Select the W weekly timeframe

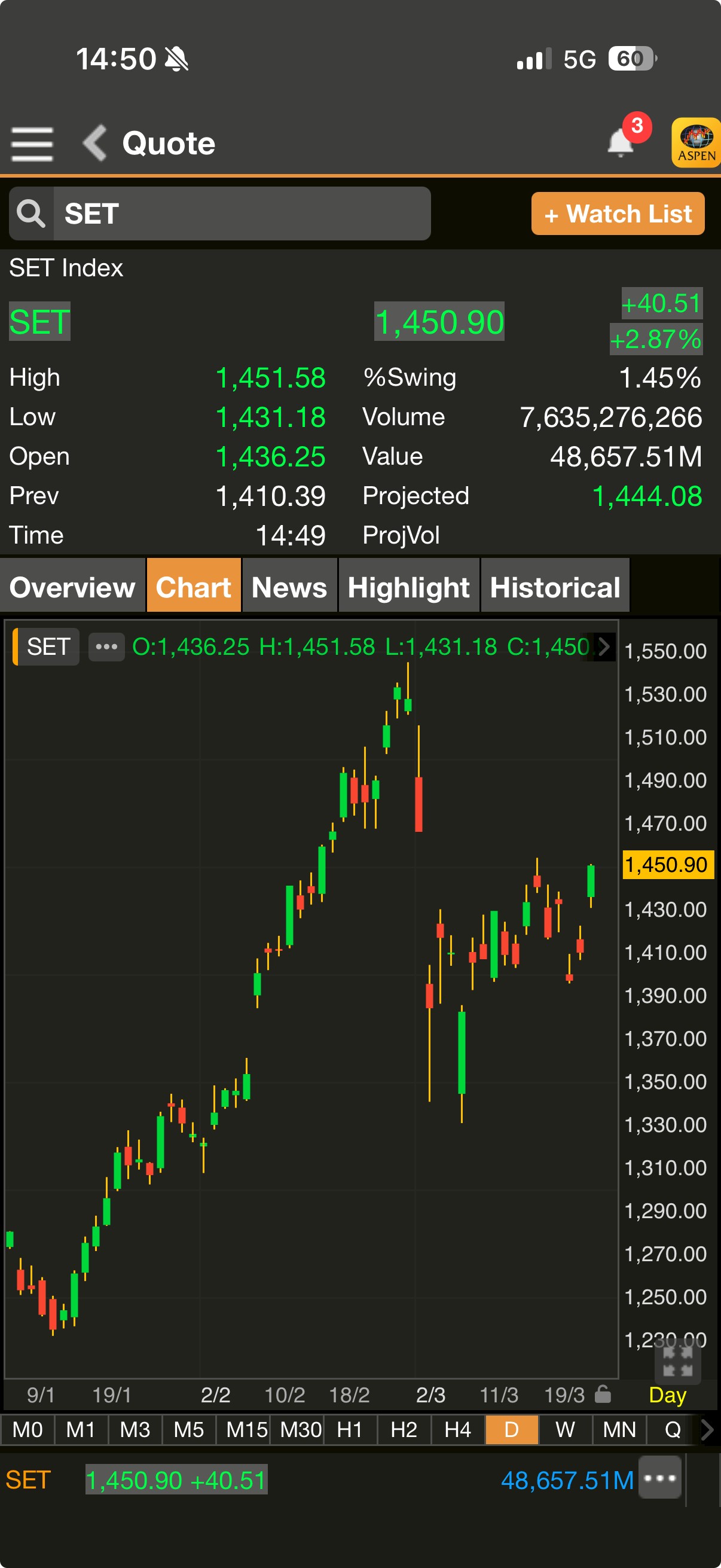[x=564, y=1429]
